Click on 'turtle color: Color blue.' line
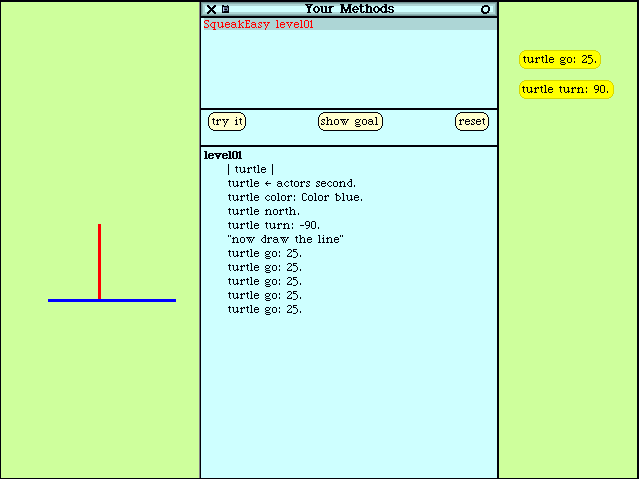Image resolution: width=639 pixels, height=479 pixels. pos(294,197)
